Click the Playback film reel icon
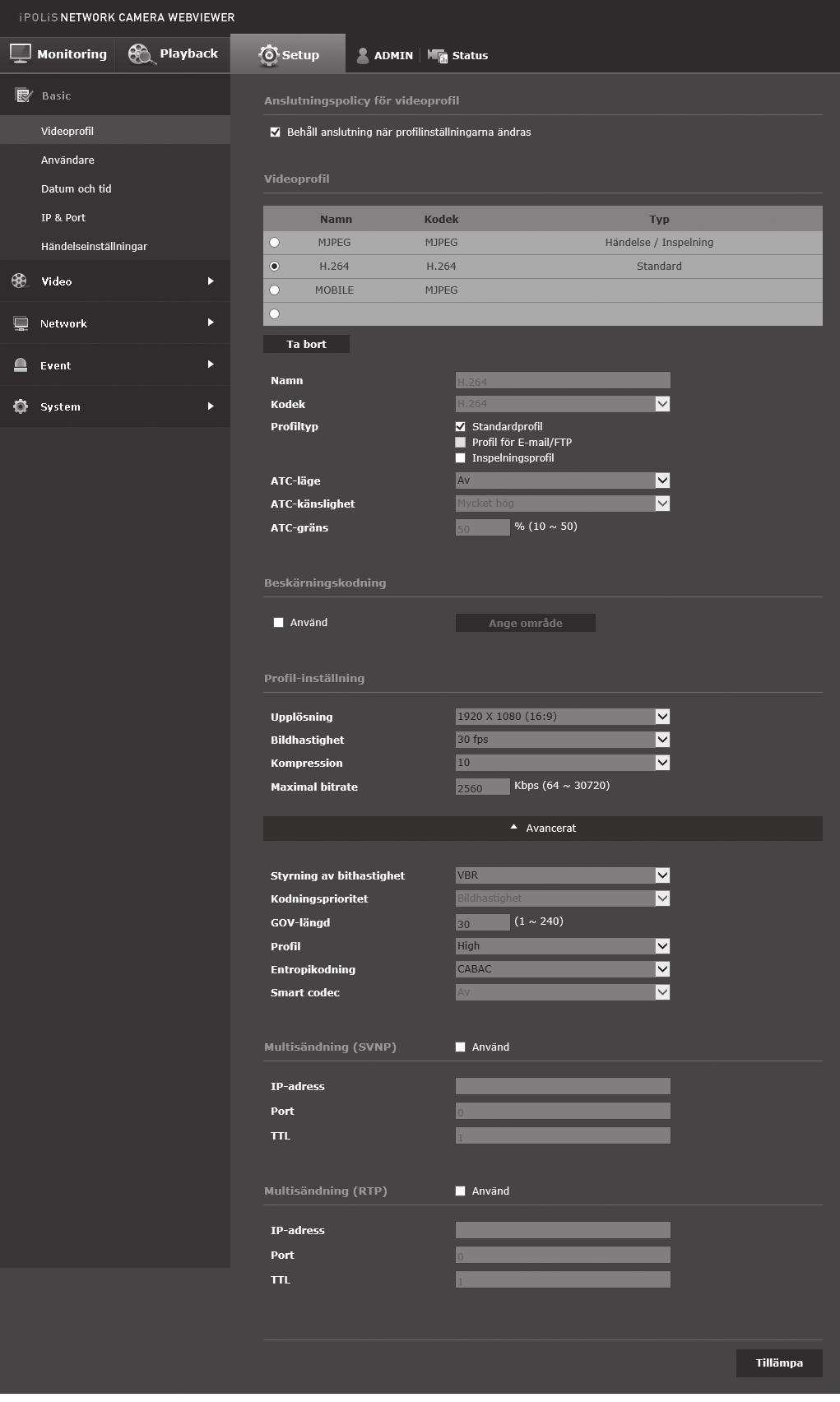Viewport: 840px width, 1402px height. [x=142, y=54]
